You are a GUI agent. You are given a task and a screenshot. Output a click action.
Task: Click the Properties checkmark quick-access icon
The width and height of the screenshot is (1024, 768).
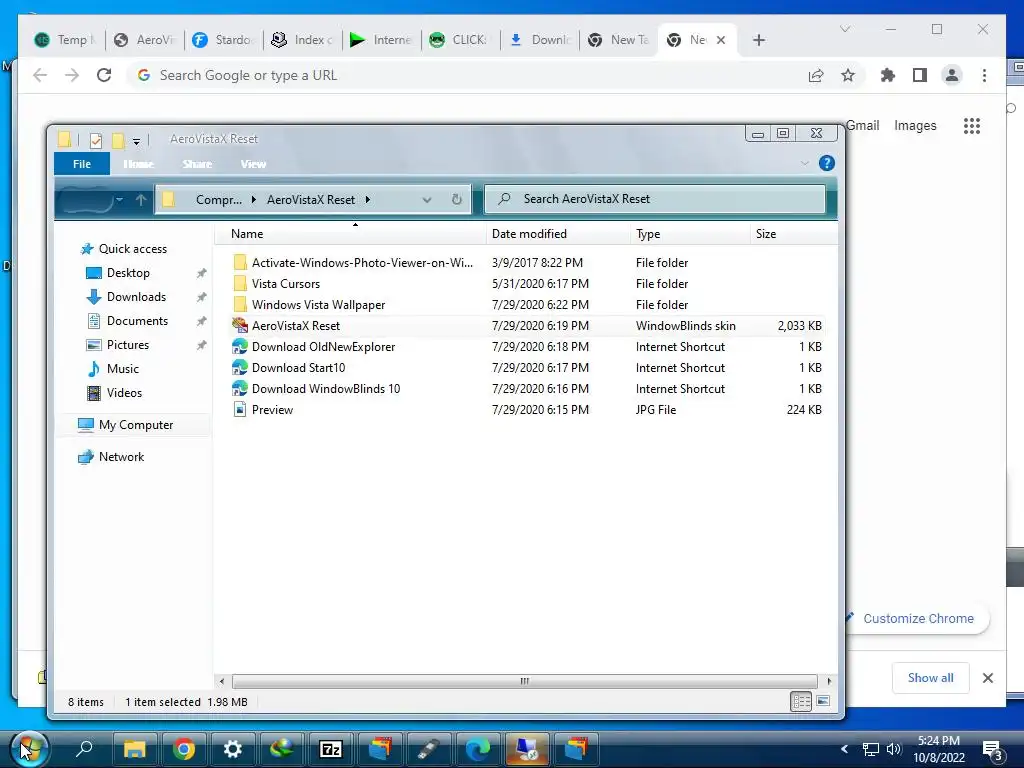96,140
